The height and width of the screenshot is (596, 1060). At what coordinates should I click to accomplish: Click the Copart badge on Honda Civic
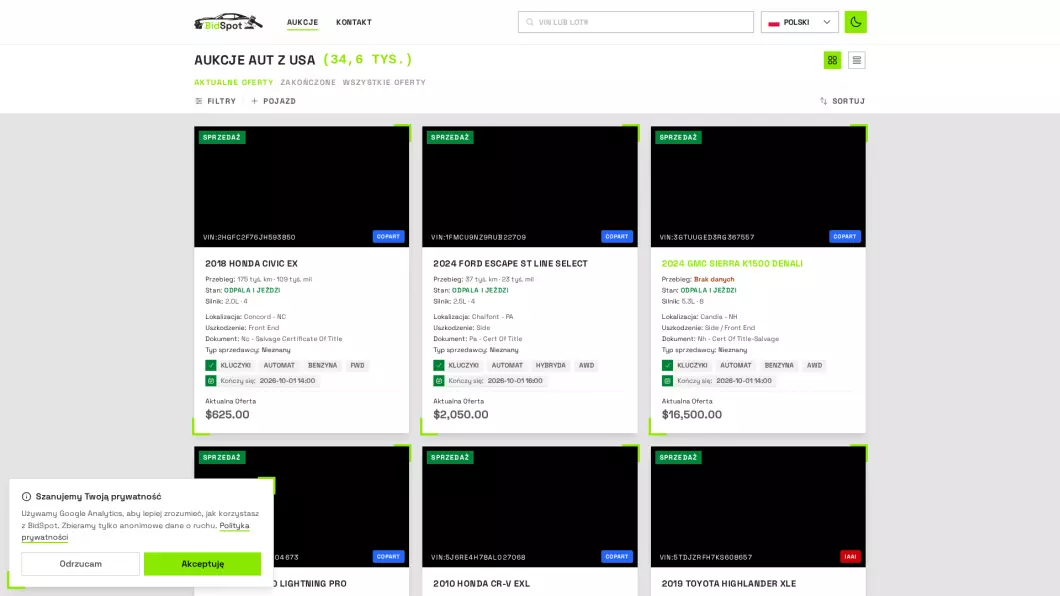point(388,237)
